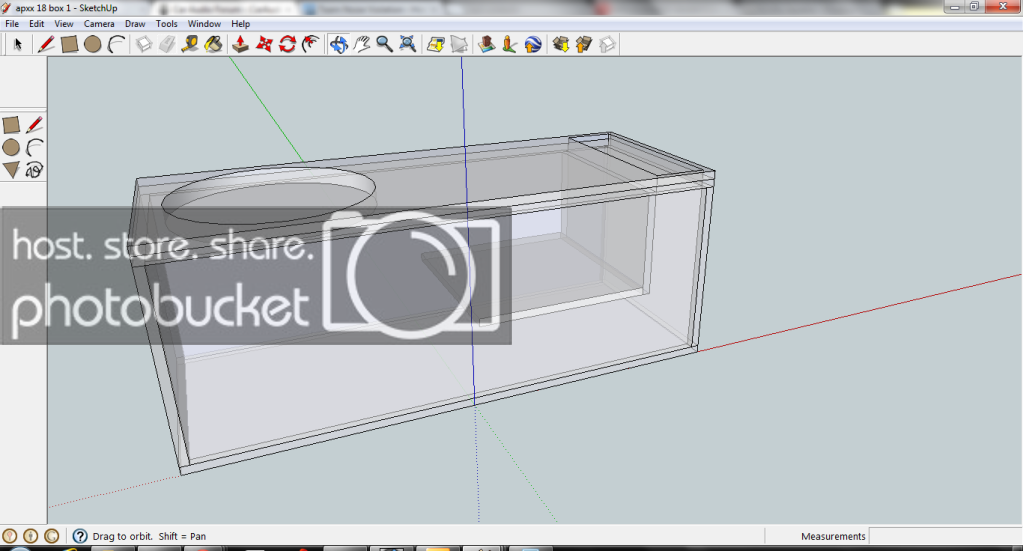Click the Make Component icon
This screenshot has height=551, width=1023.
[144, 44]
